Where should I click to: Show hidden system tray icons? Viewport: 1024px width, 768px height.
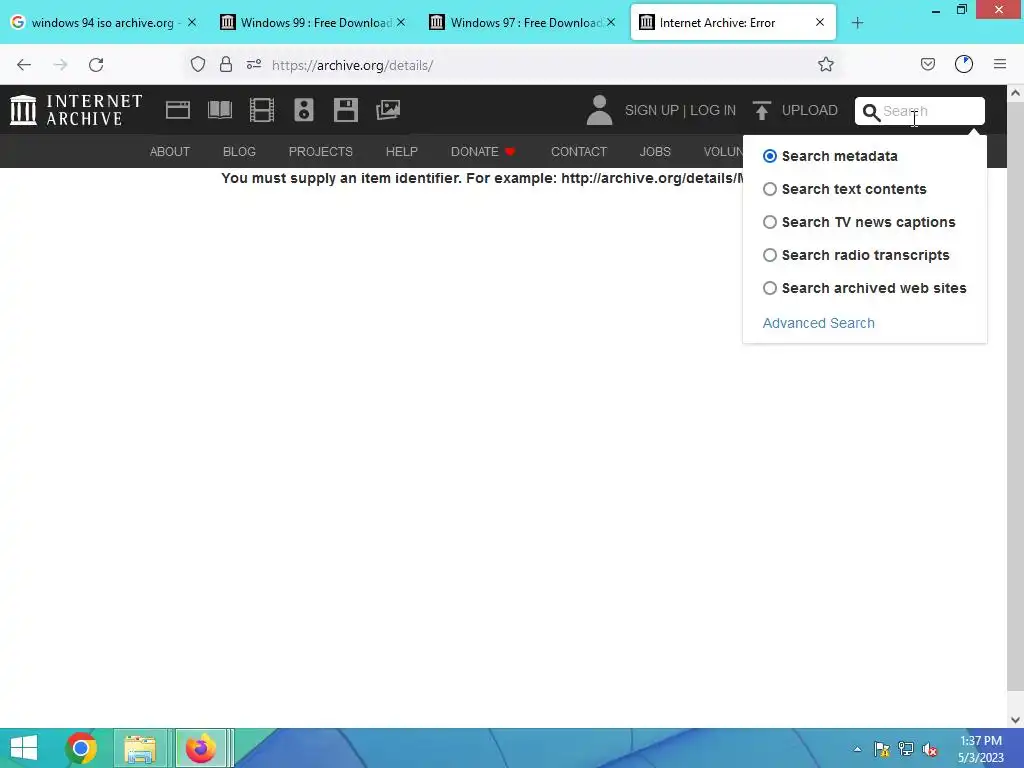tap(857, 749)
